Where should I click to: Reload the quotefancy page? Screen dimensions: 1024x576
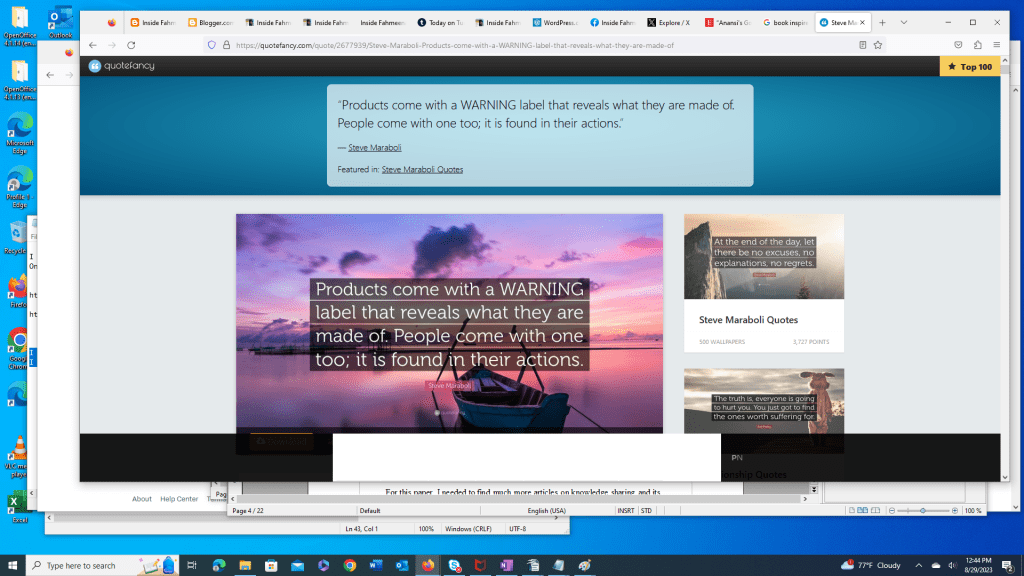[x=131, y=45]
